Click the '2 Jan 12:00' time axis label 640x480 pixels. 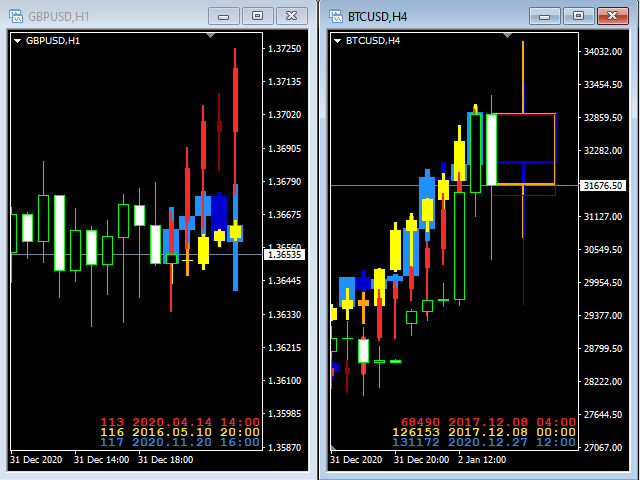point(482,460)
